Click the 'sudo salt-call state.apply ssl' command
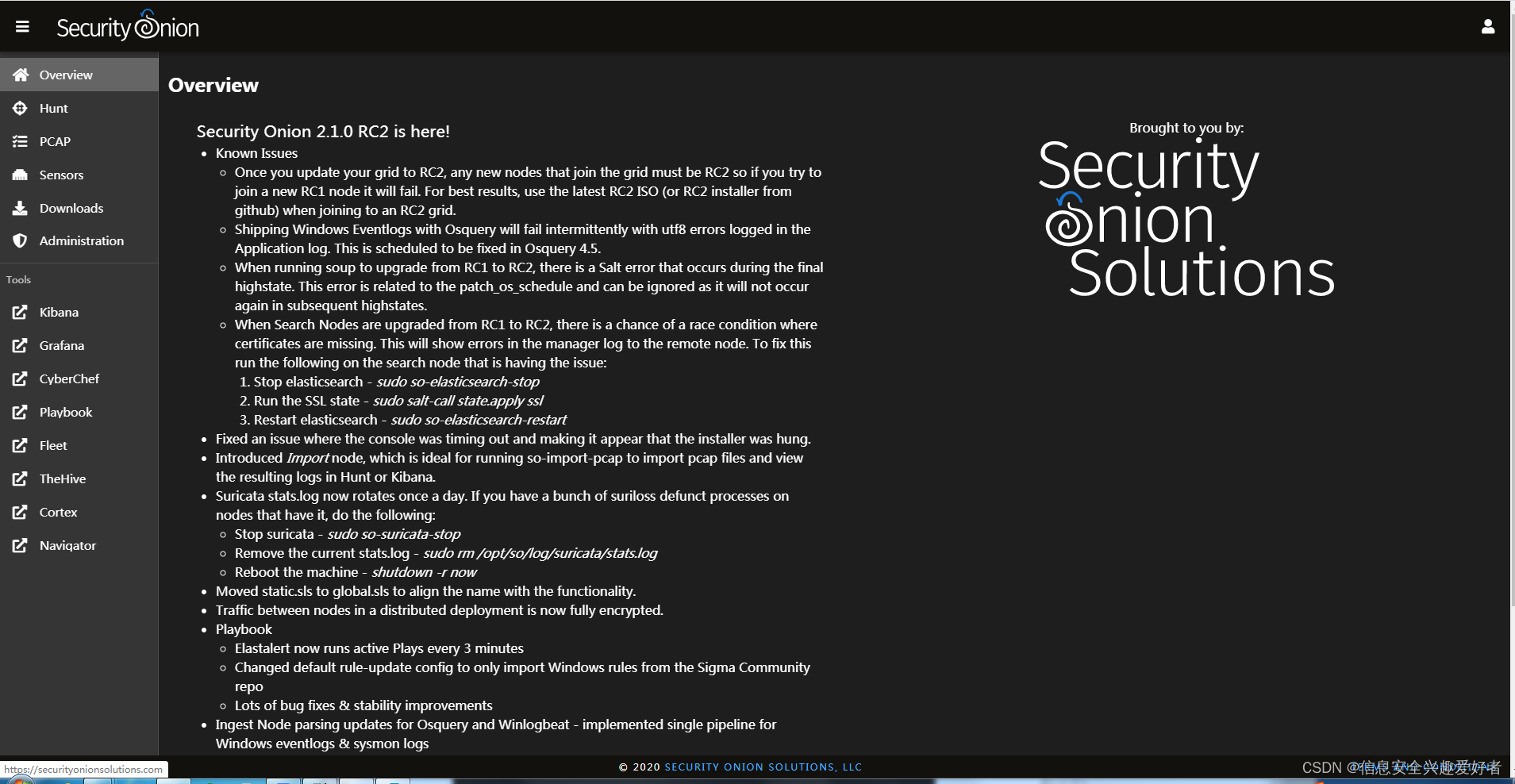The image size is (1515, 784). pyautogui.click(x=458, y=401)
